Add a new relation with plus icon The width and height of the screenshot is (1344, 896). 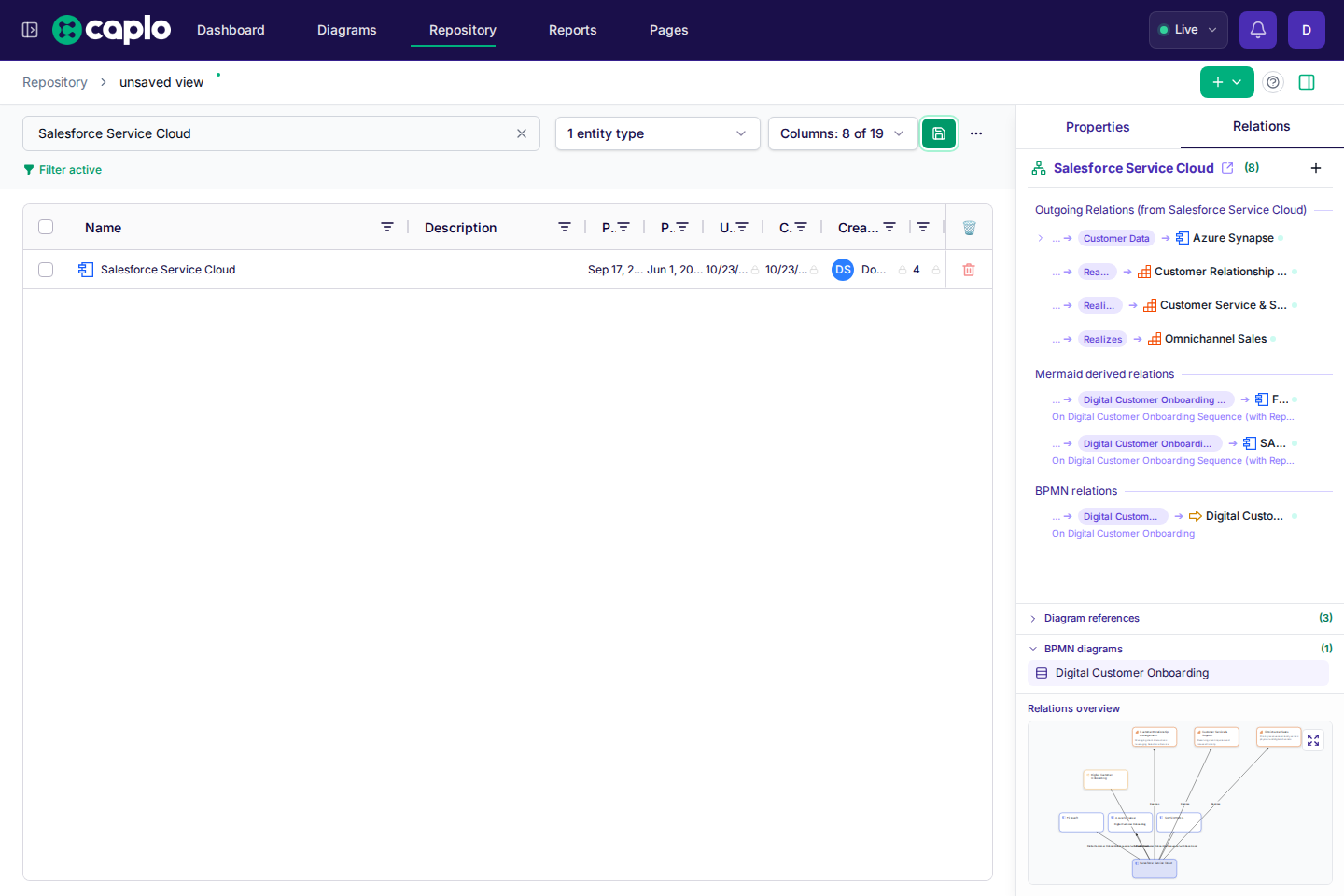[1316, 168]
